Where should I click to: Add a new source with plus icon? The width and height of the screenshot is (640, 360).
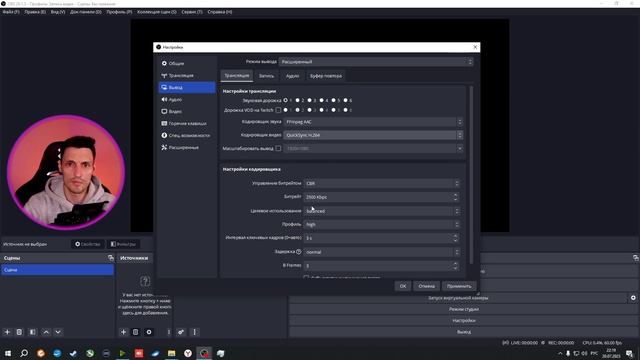(x=123, y=332)
